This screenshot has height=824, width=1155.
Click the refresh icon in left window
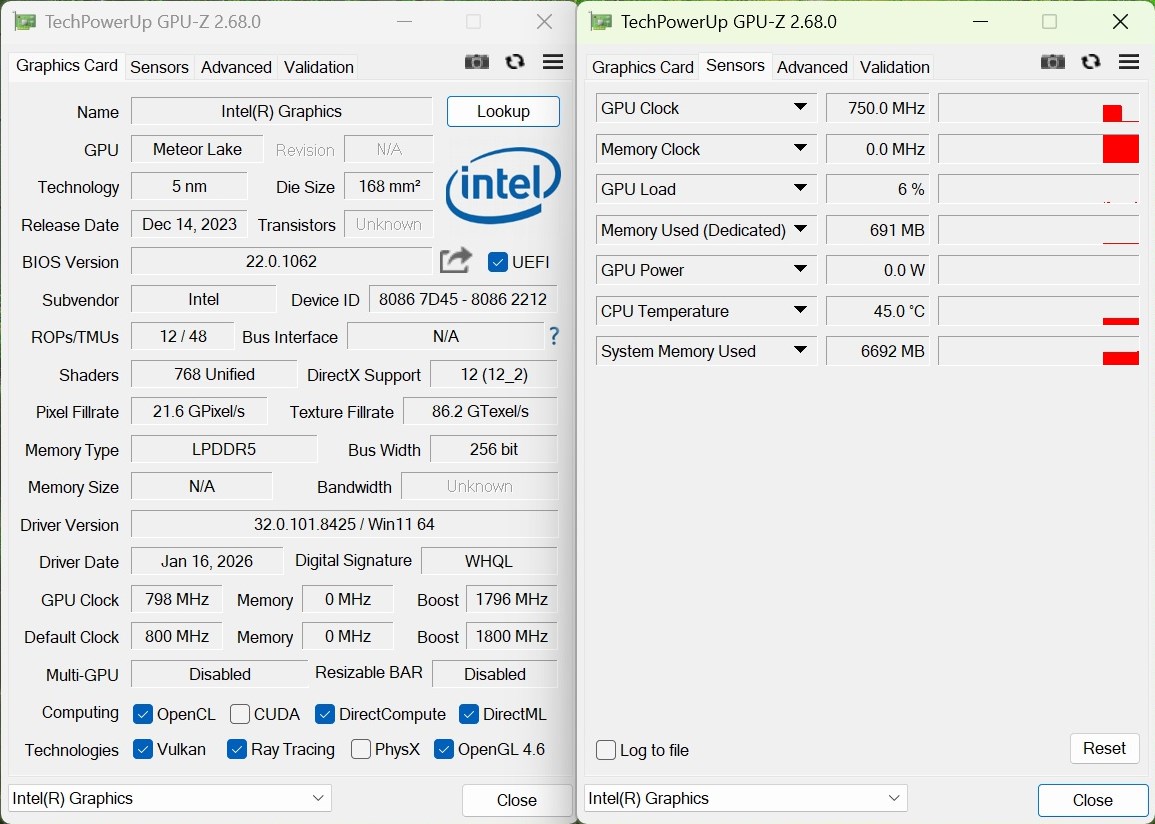pyautogui.click(x=515, y=62)
